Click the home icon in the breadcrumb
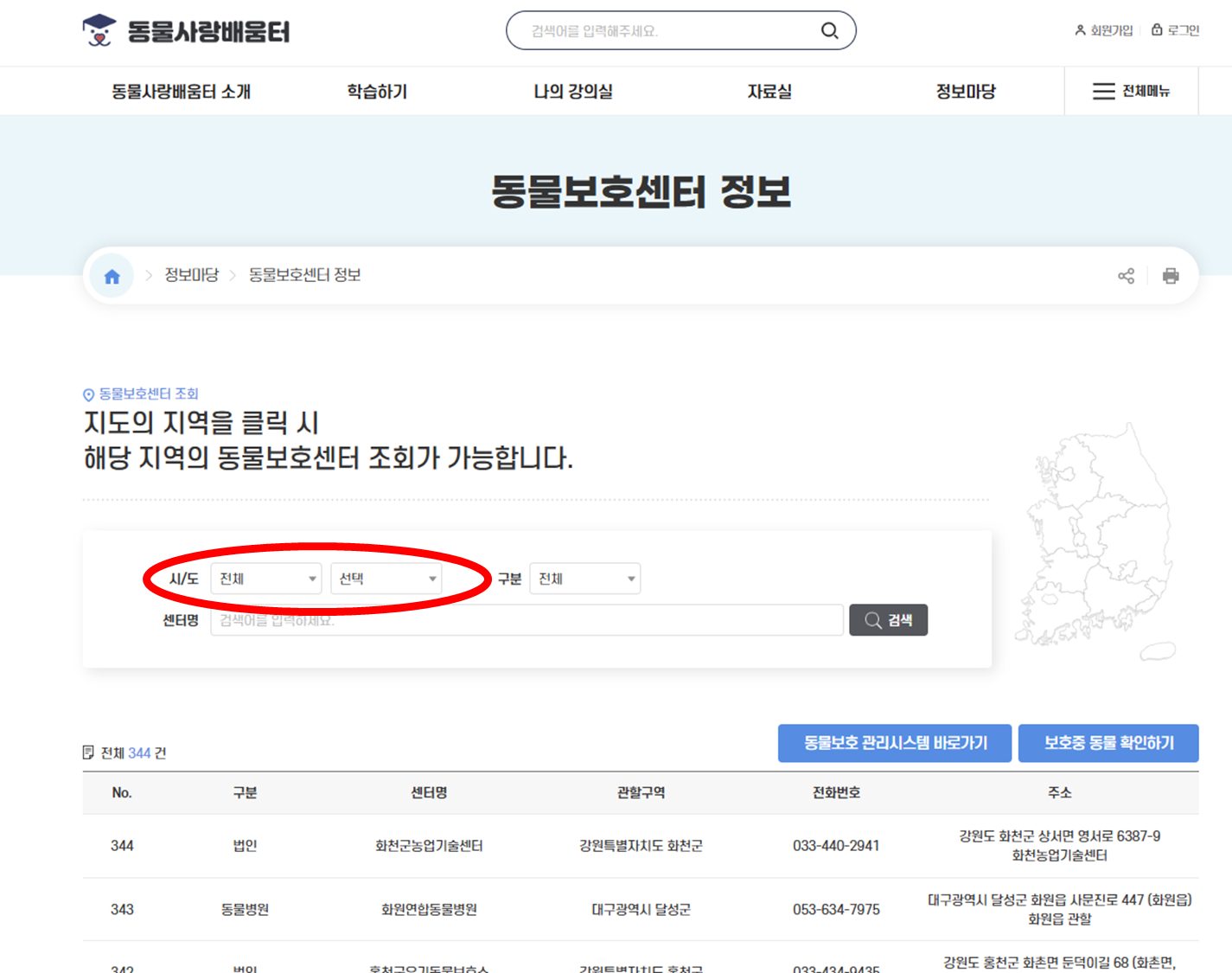 point(111,275)
